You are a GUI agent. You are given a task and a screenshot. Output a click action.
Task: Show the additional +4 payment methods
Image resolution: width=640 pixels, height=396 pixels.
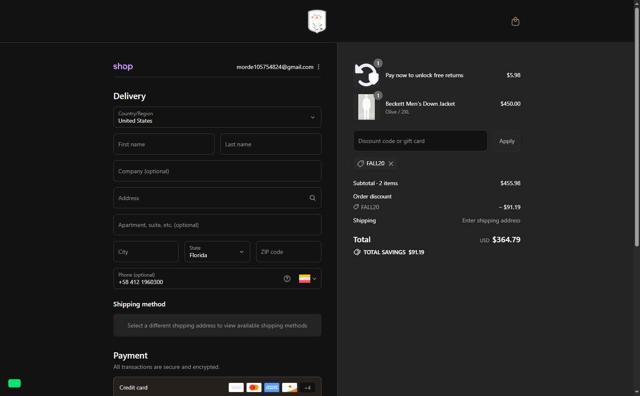(307, 387)
